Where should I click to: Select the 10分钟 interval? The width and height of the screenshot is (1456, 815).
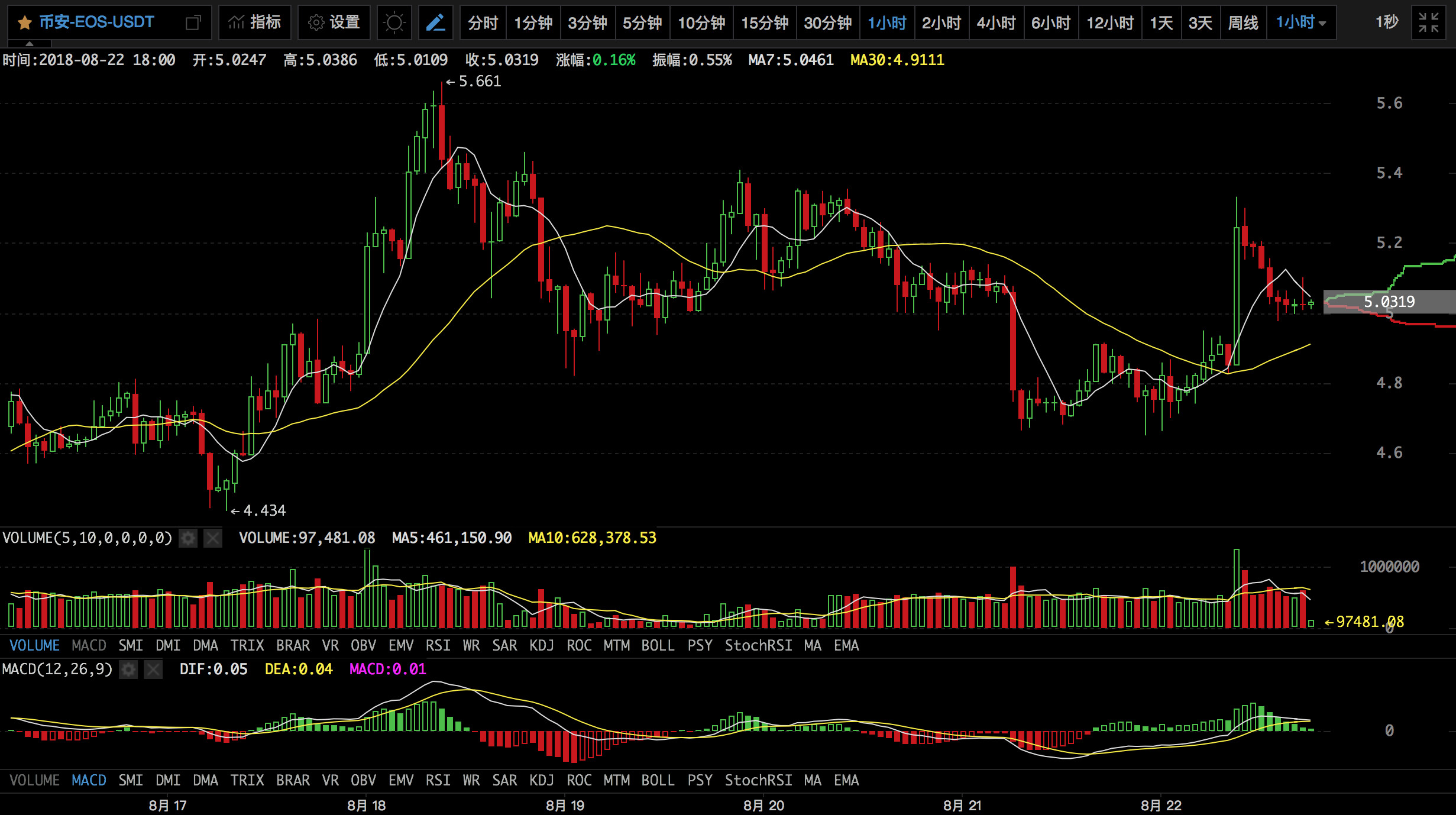[701, 23]
